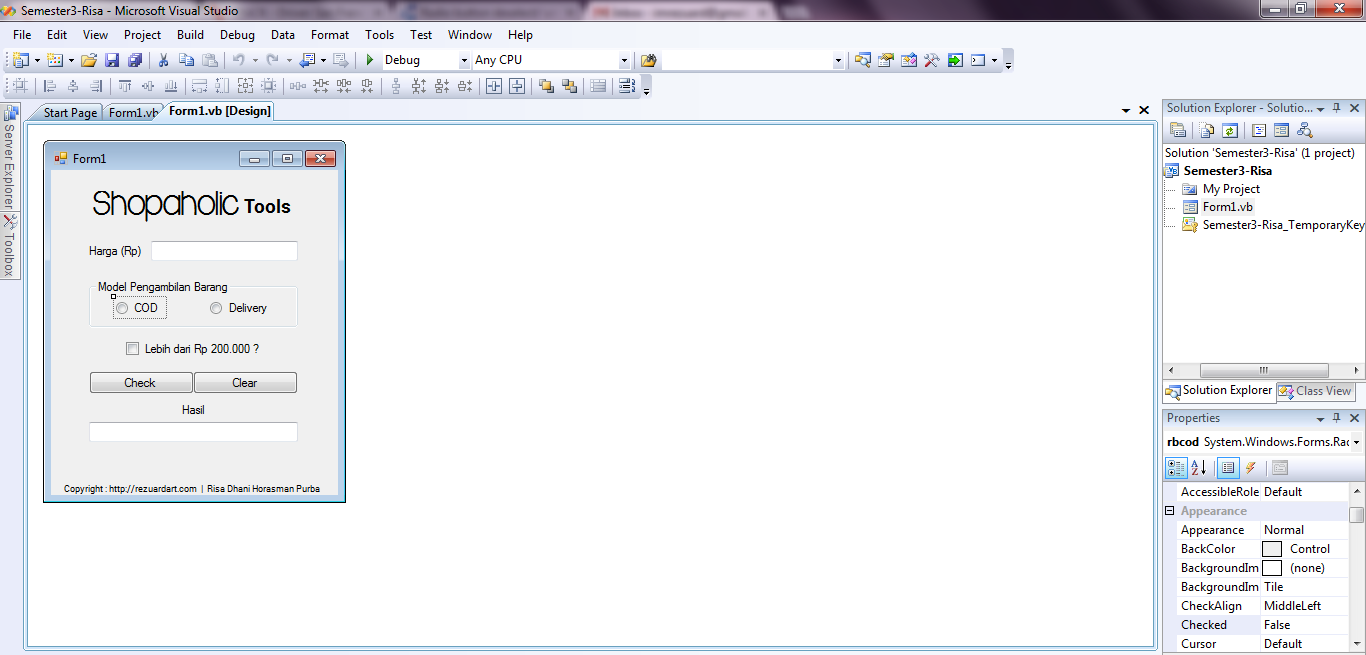The width and height of the screenshot is (1366, 655).
Task: Click the Find in Files icon
Action: 648,60
